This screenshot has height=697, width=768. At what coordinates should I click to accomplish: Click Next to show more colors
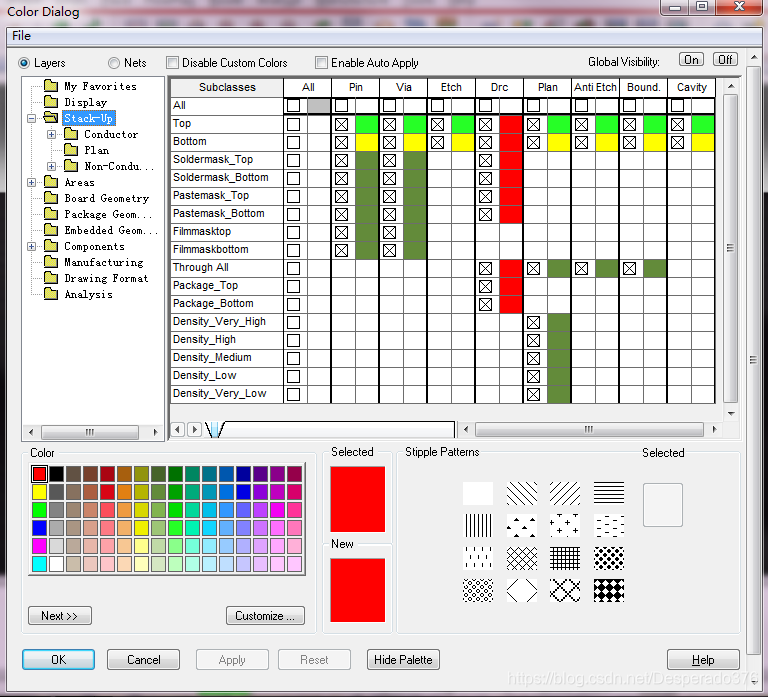click(60, 616)
